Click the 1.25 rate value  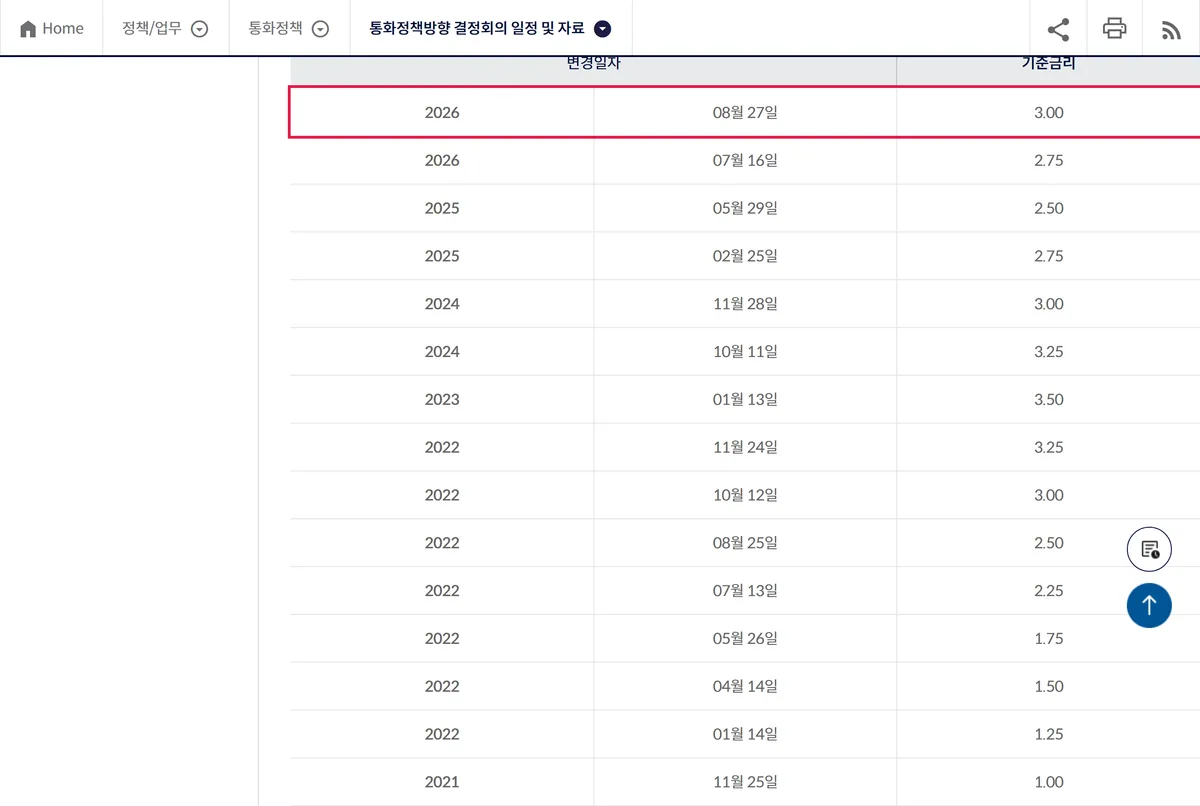1048,734
